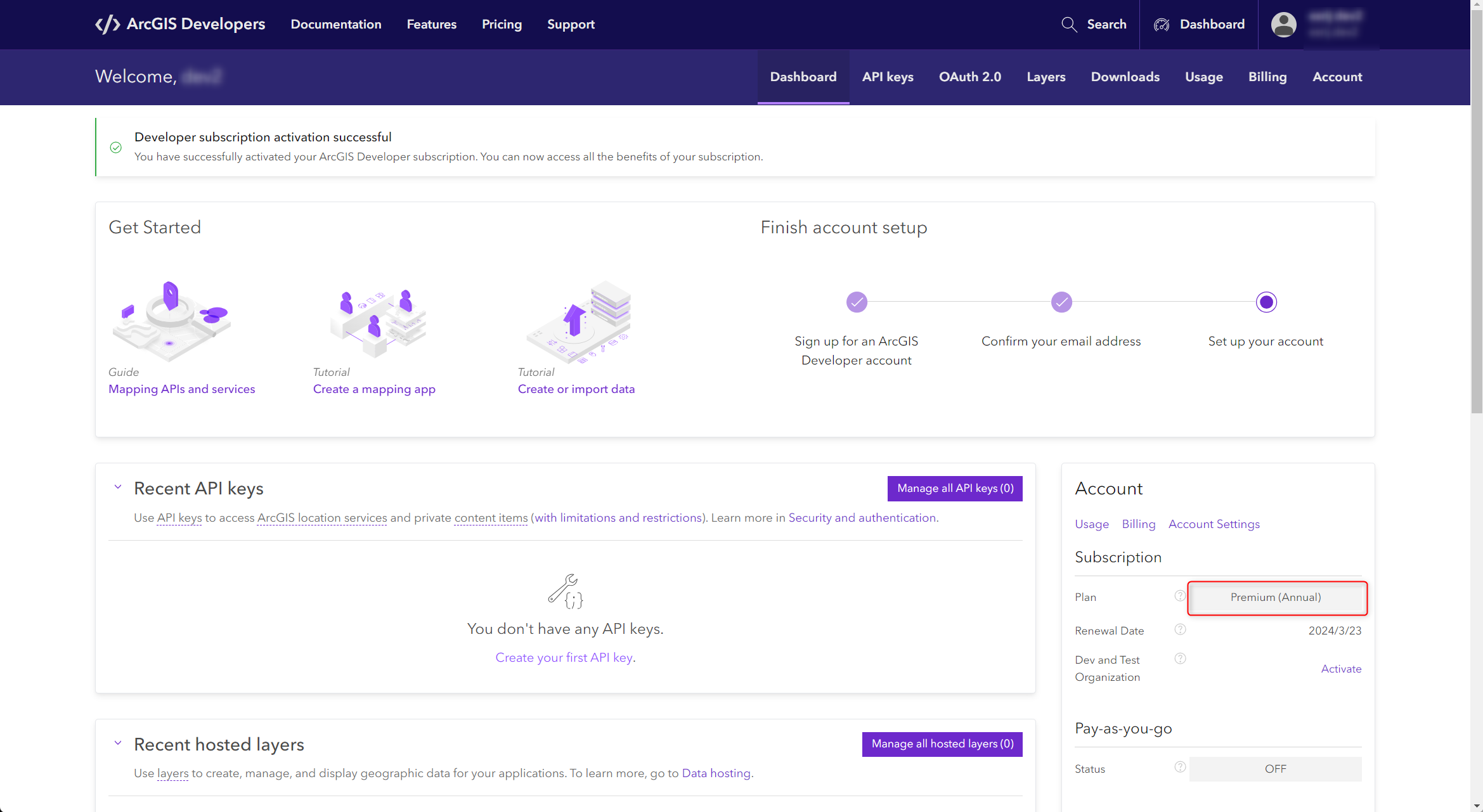
Task: Click the content items link
Action: point(491,518)
